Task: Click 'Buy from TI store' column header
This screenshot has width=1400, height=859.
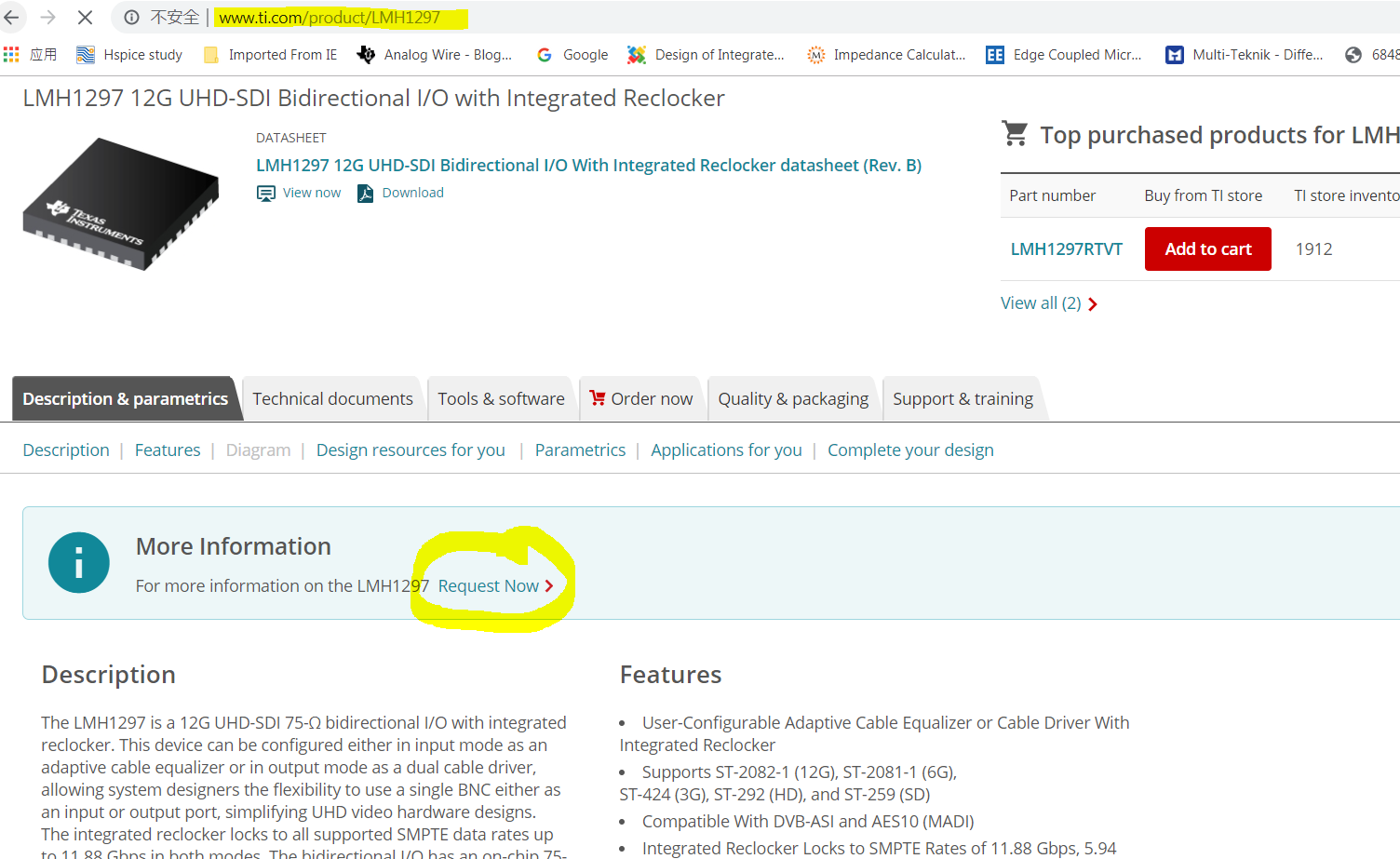Action: (1203, 195)
